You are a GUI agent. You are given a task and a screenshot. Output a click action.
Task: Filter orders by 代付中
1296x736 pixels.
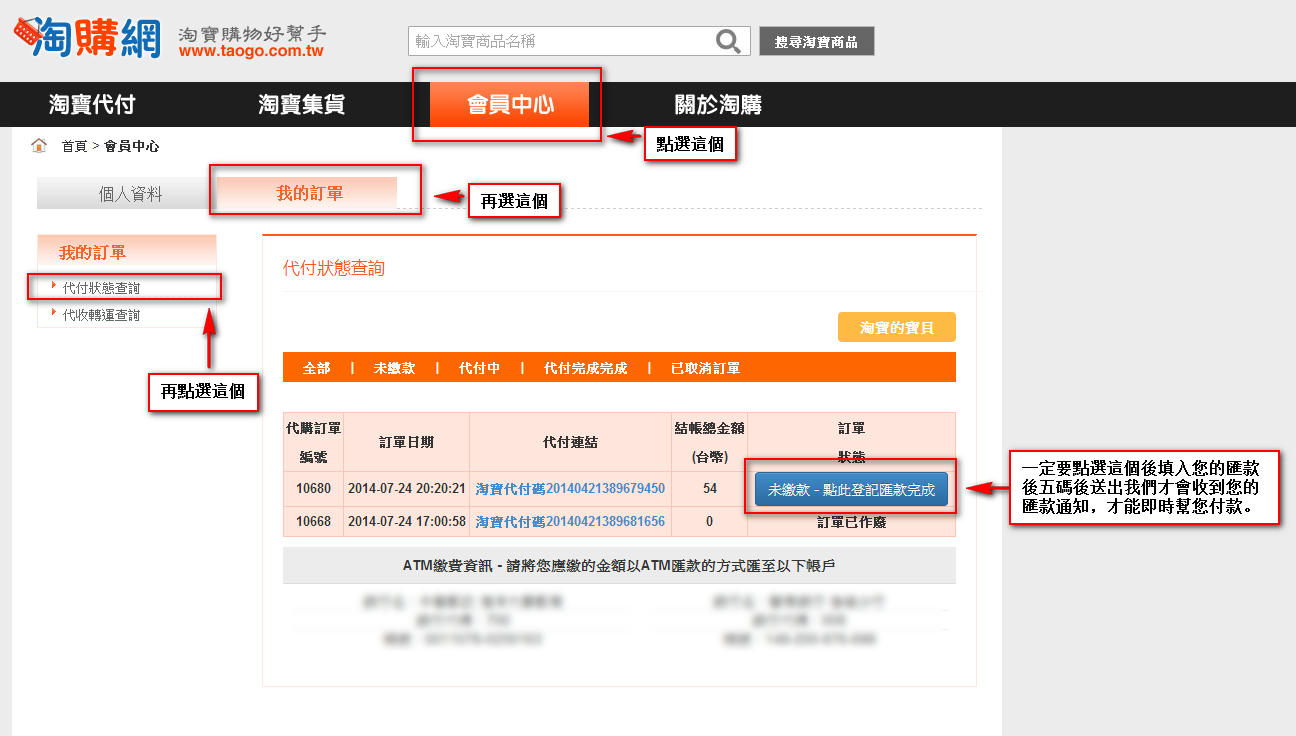[x=479, y=368]
